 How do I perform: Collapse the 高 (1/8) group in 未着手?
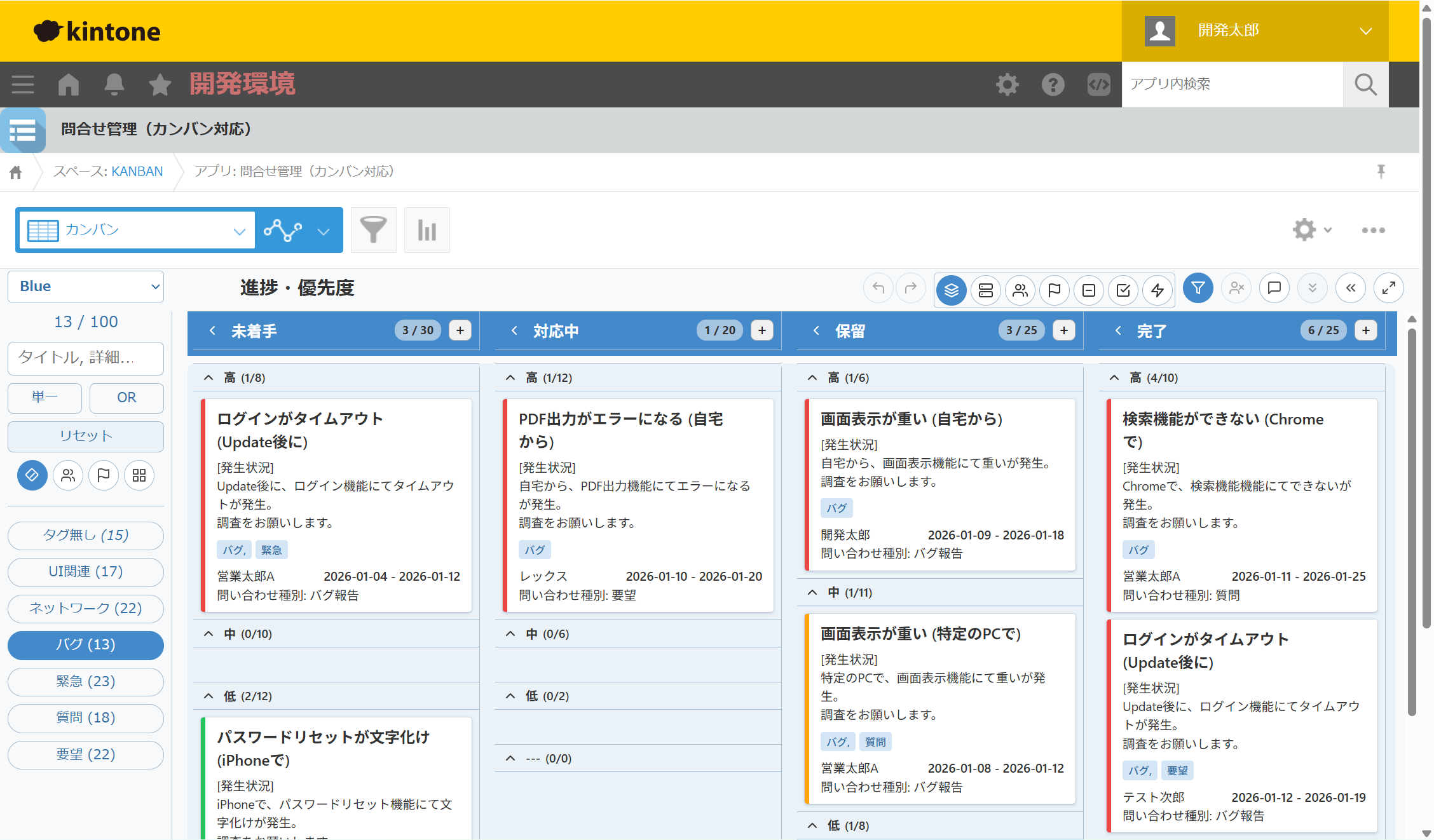tap(208, 378)
